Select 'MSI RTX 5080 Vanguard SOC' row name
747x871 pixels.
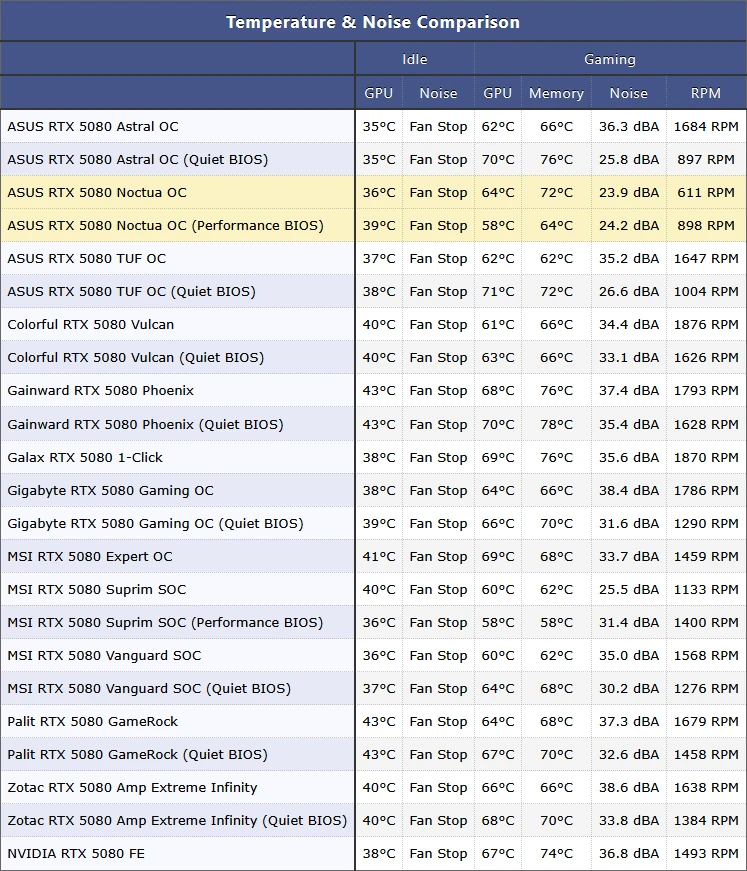pyautogui.click(x=104, y=655)
